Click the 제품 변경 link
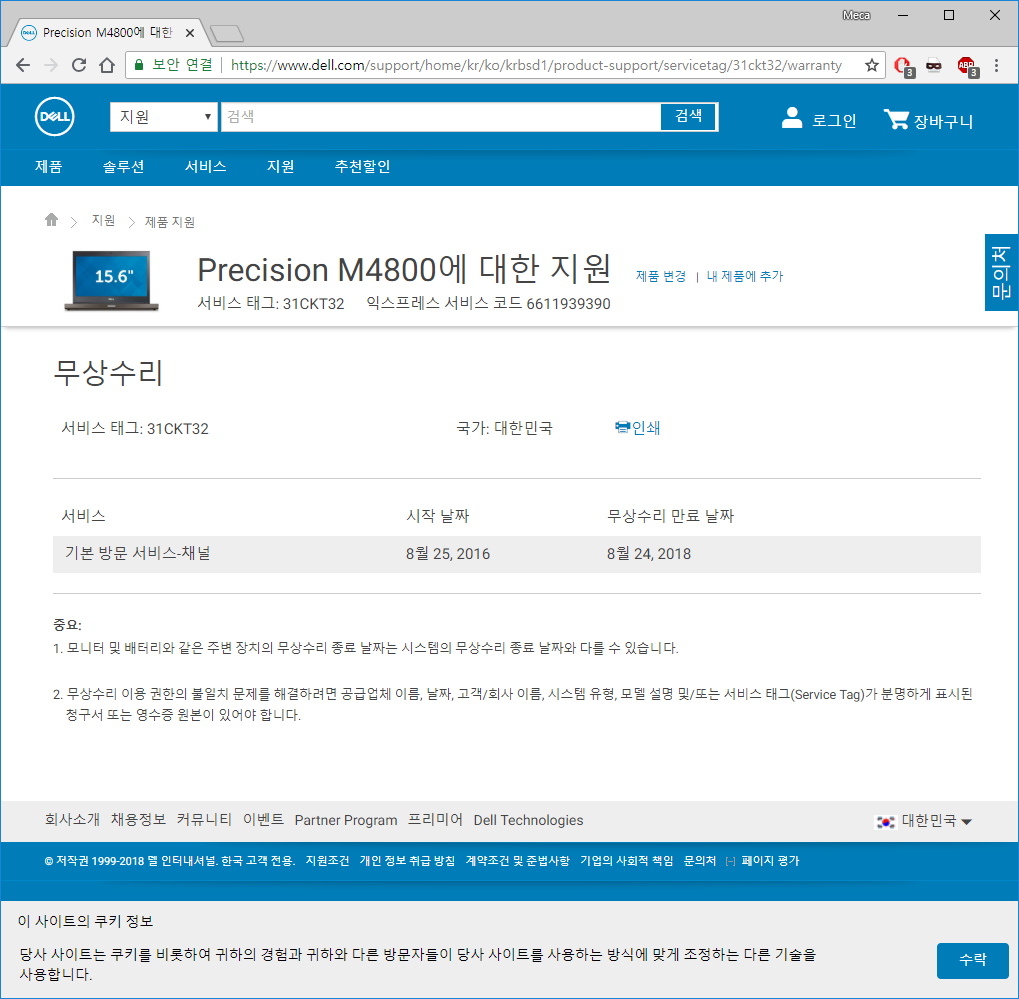Image resolution: width=1019 pixels, height=999 pixels. pyautogui.click(x=660, y=276)
